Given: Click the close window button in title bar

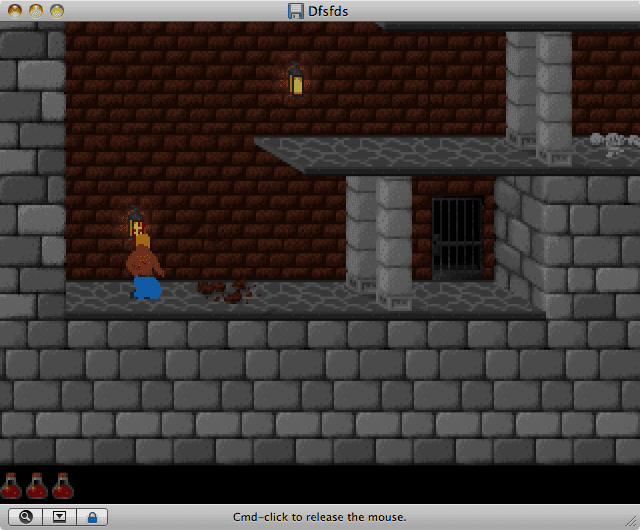Looking at the screenshot, I should [x=15, y=11].
